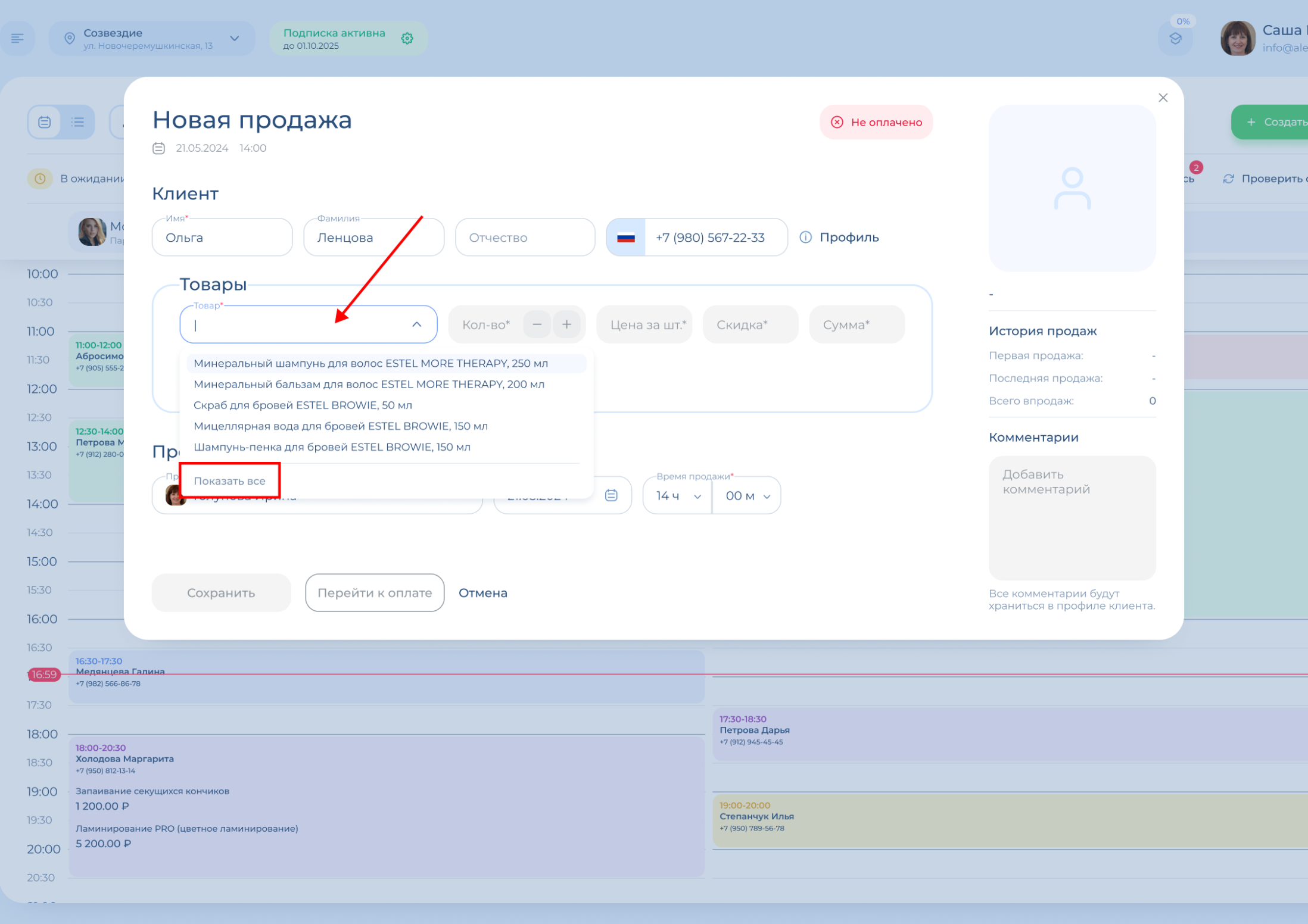Viewport: 1308px width, 924px height.
Task: Open the minutes dropdown 00 м
Action: 747,495
